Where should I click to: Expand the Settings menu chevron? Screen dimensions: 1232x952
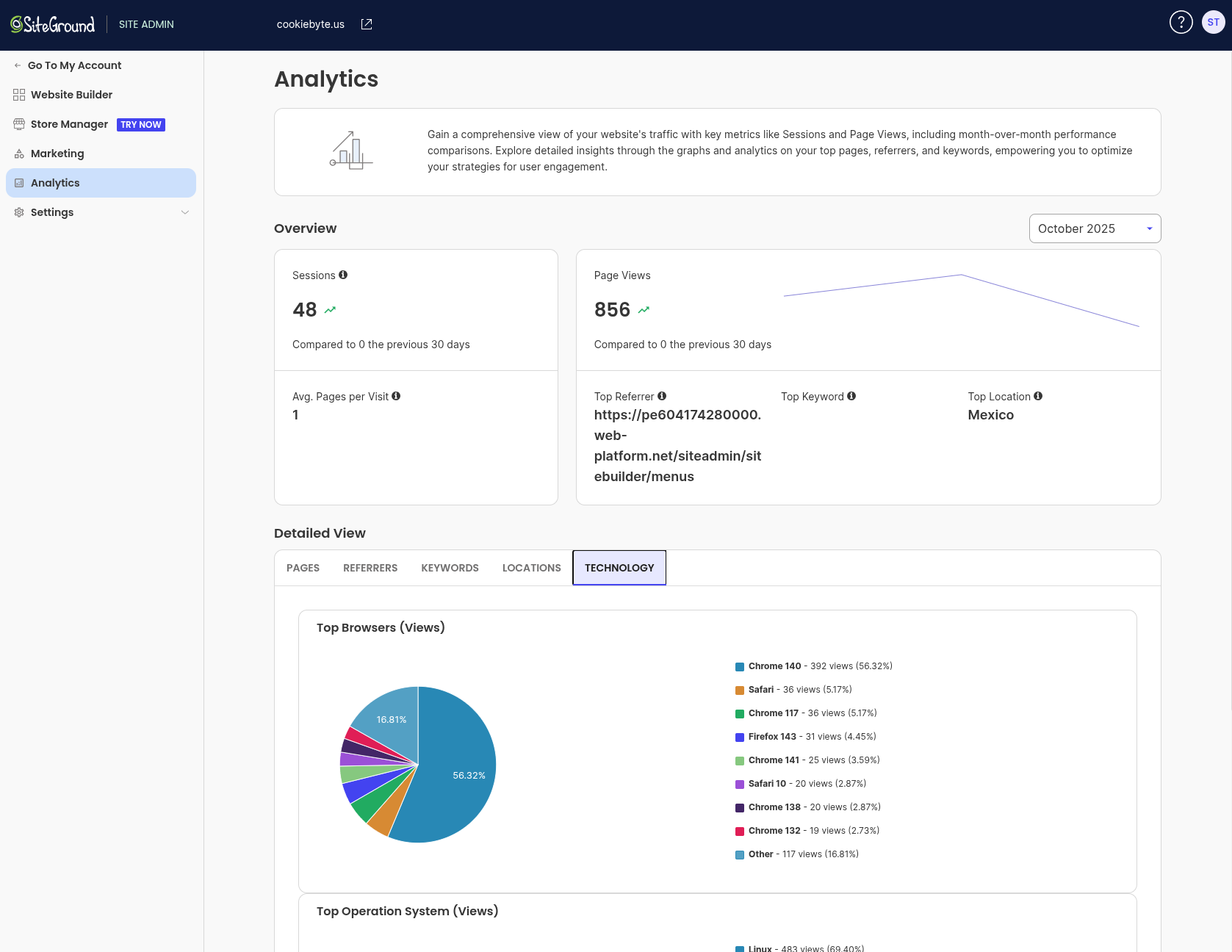click(x=185, y=212)
